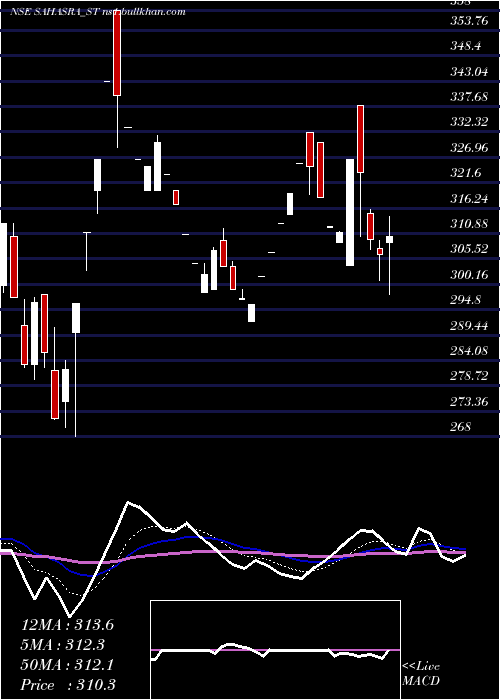Click the 273.36 price axis label
The height and width of the screenshot is (700, 500).
tap(469, 402)
